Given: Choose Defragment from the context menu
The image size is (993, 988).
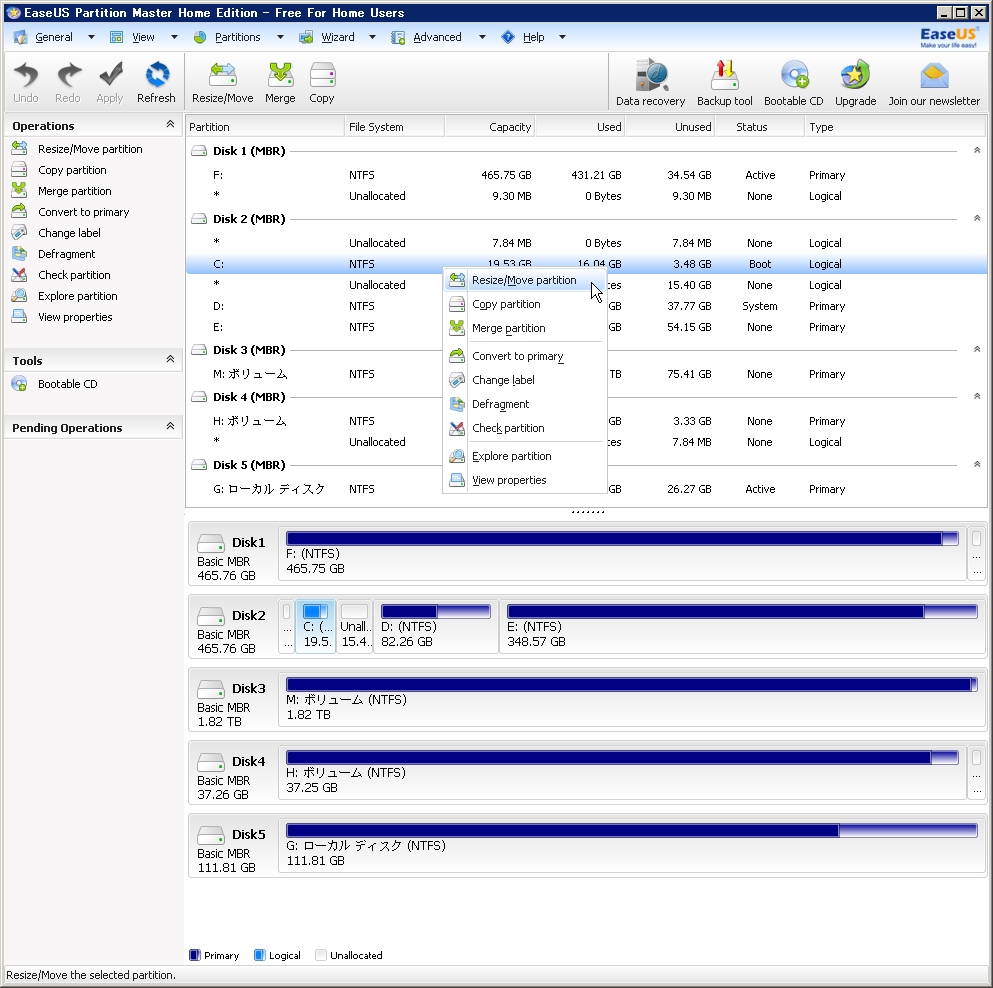Looking at the screenshot, I should 500,404.
